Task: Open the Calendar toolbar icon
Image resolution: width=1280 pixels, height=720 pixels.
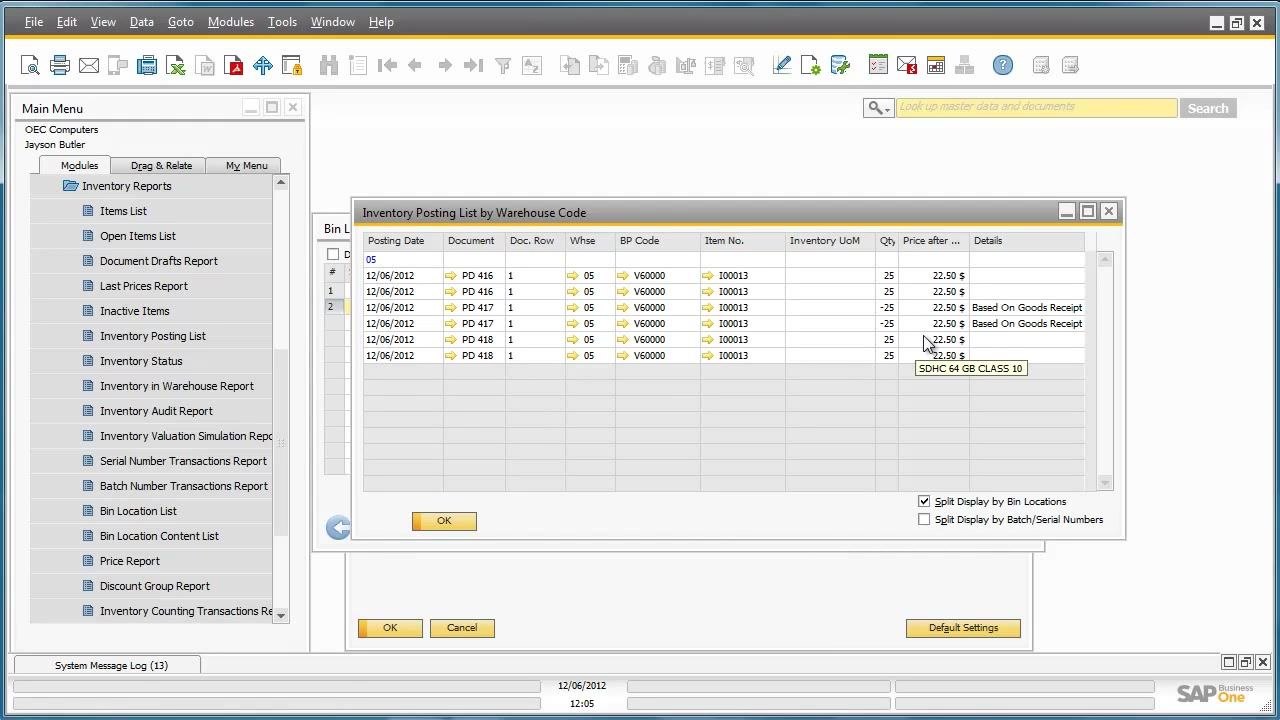Action: (x=936, y=66)
